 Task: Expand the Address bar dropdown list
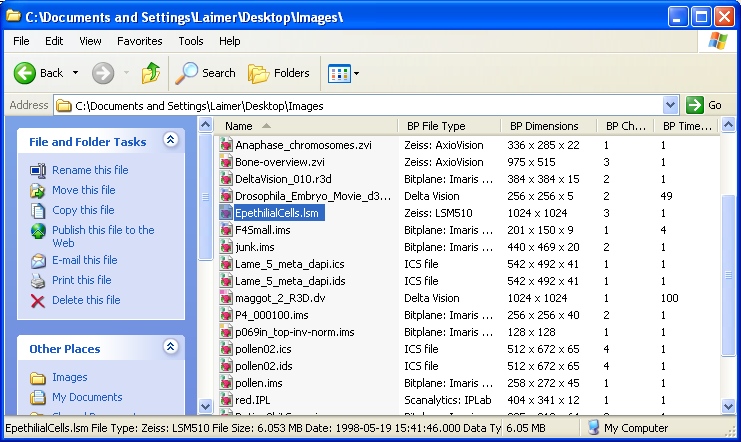pos(670,105)
